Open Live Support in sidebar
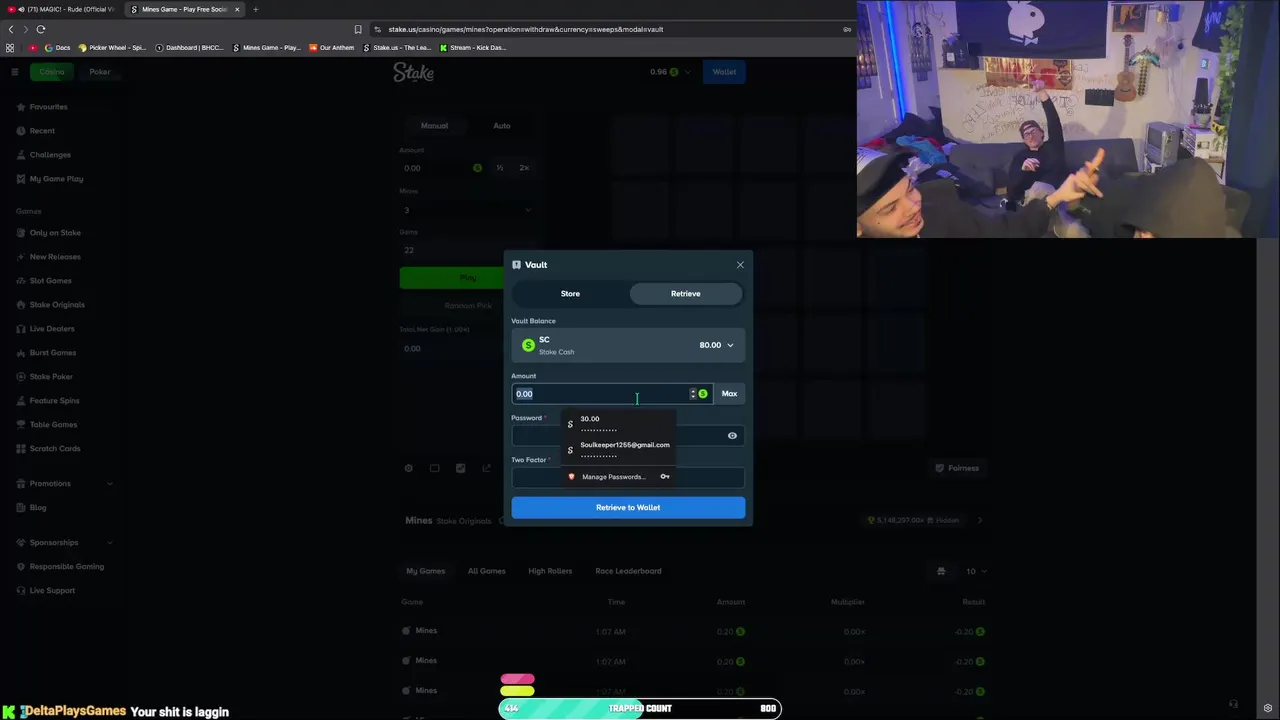 (52, 591)
